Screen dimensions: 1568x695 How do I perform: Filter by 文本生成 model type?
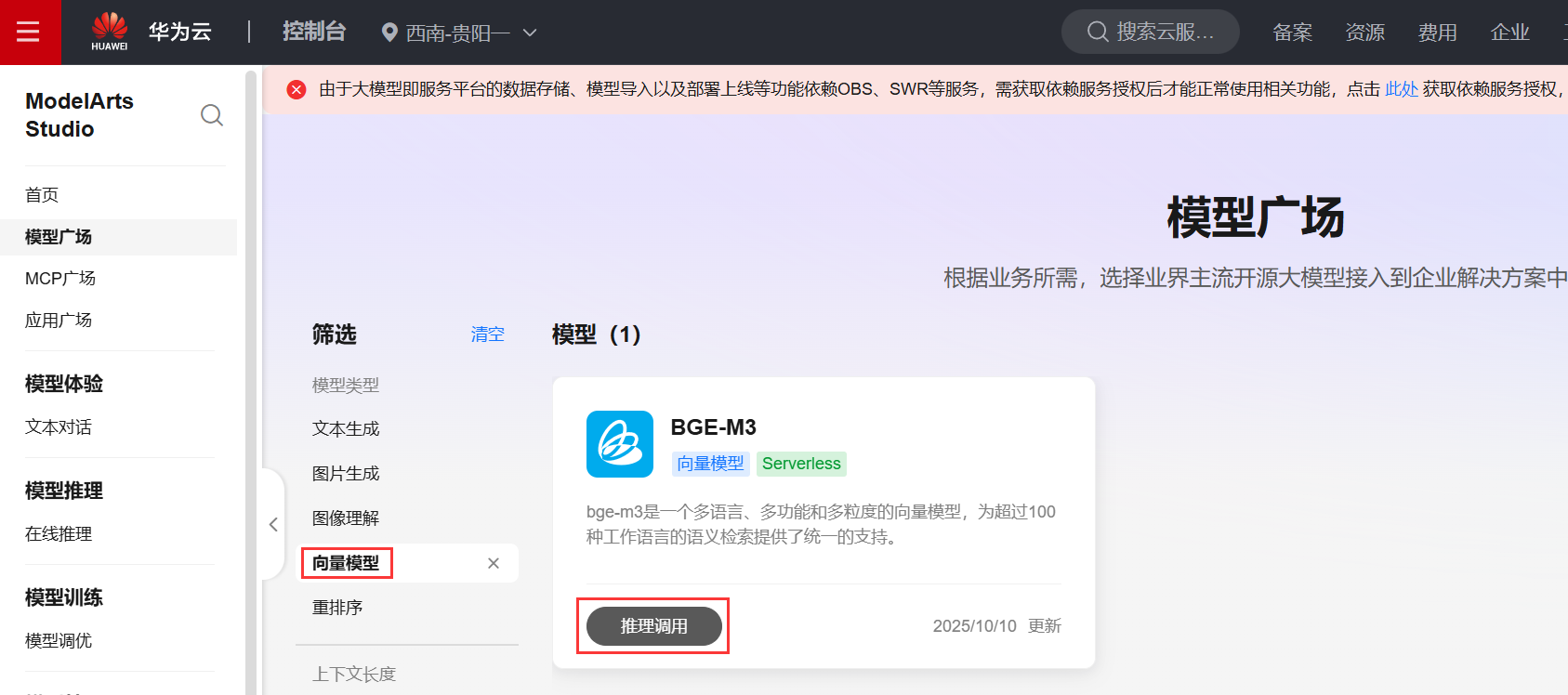tap(346, 429)
